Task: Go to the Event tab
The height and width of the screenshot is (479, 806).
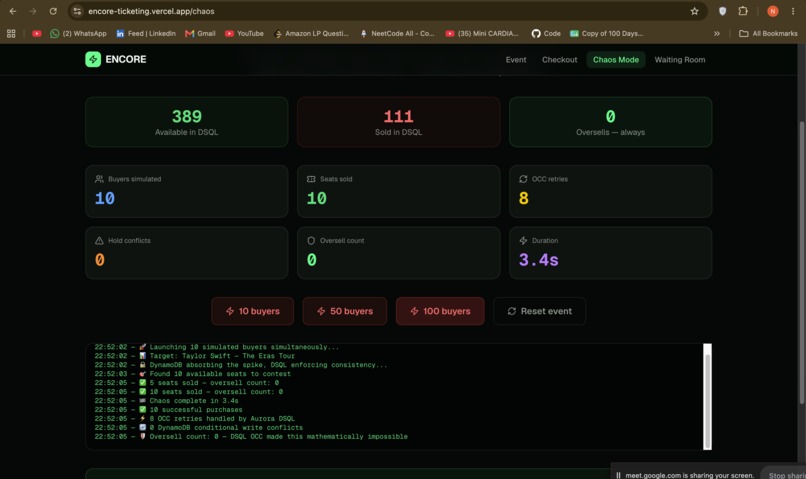Action: pyautogui.click(x=516, y=60)
